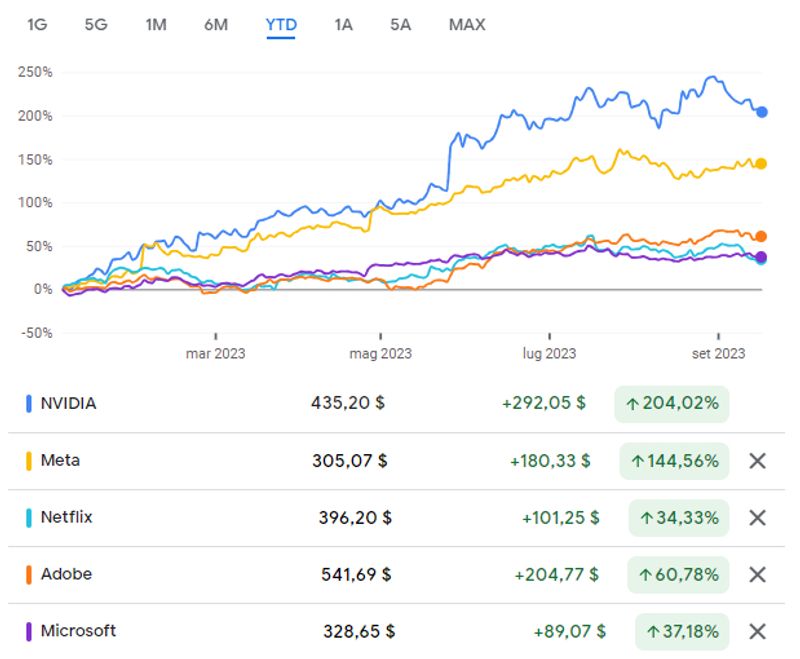
Task: View the 5A time range
Action: pos(401,25)
